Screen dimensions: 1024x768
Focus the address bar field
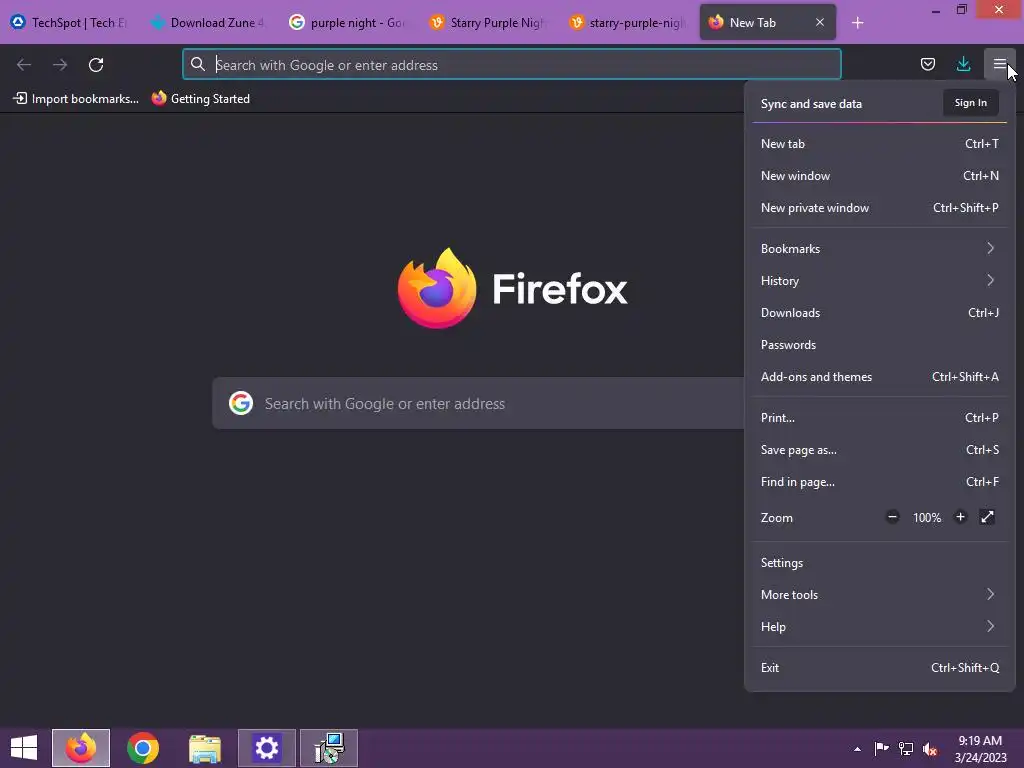point(511,65)
